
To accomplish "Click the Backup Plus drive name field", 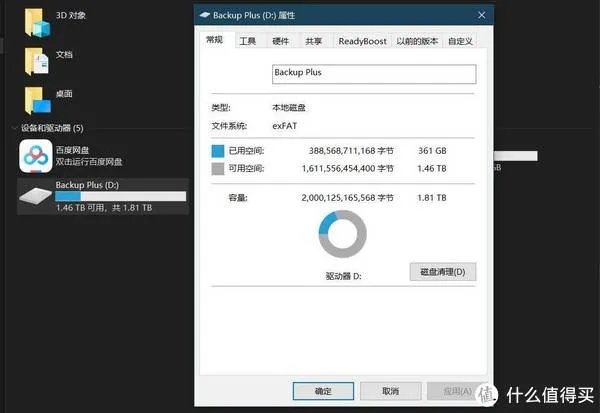I will point(374,74).
